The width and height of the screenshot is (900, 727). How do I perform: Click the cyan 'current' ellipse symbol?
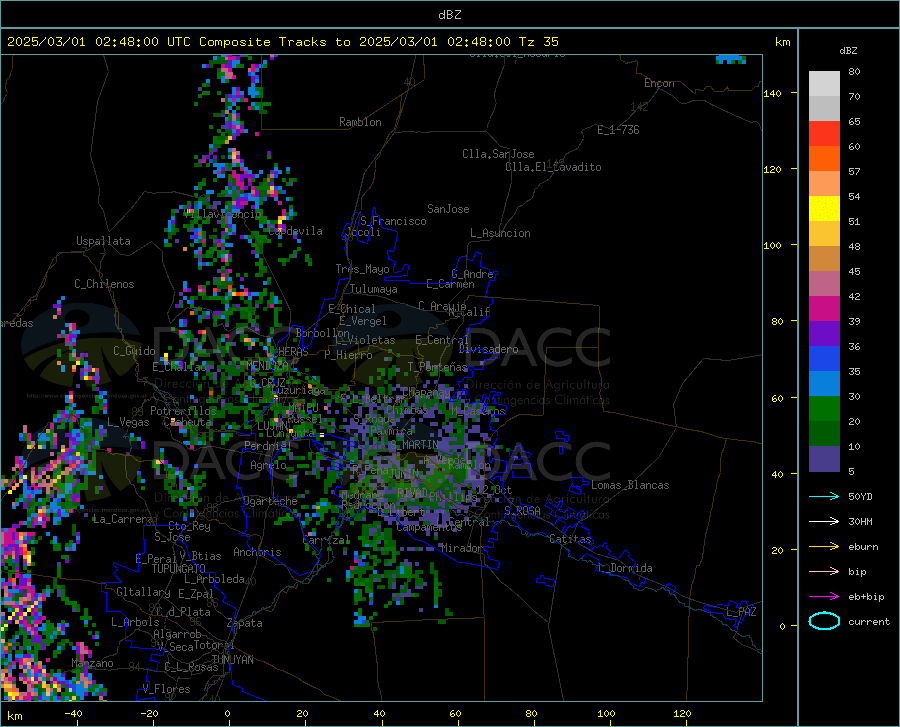824,621
